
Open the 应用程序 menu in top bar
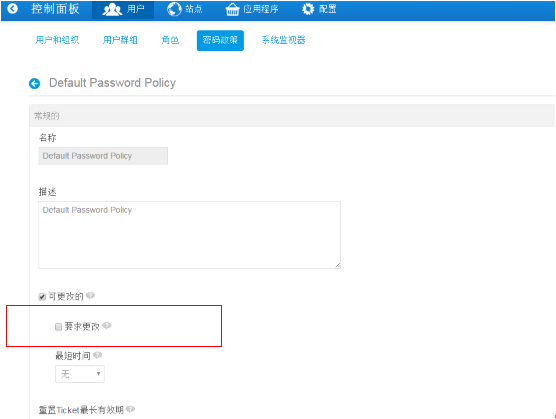tap(252, 9)
